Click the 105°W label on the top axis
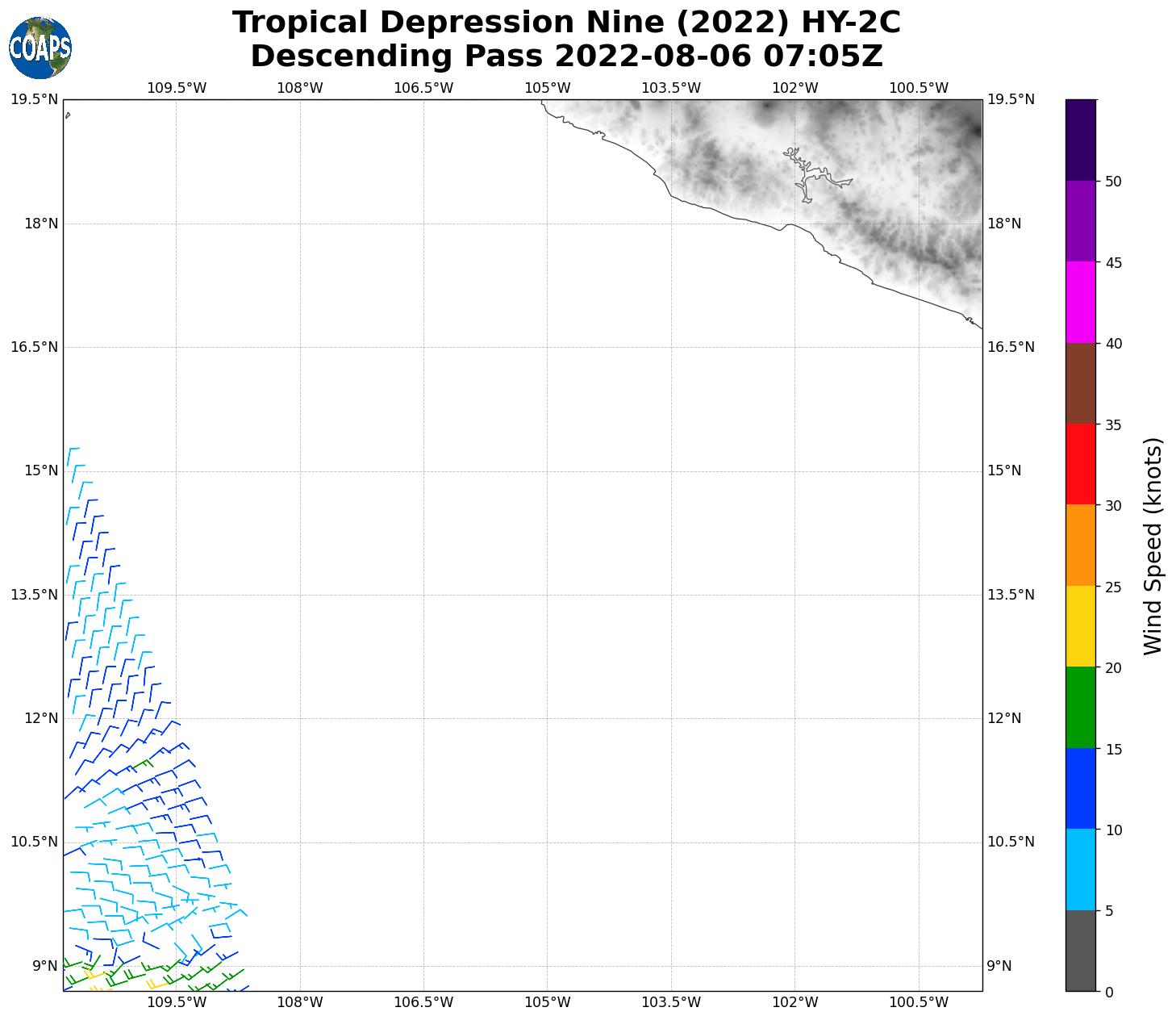This screenshot has height=1020, width=1176. [x=547, y=88]
